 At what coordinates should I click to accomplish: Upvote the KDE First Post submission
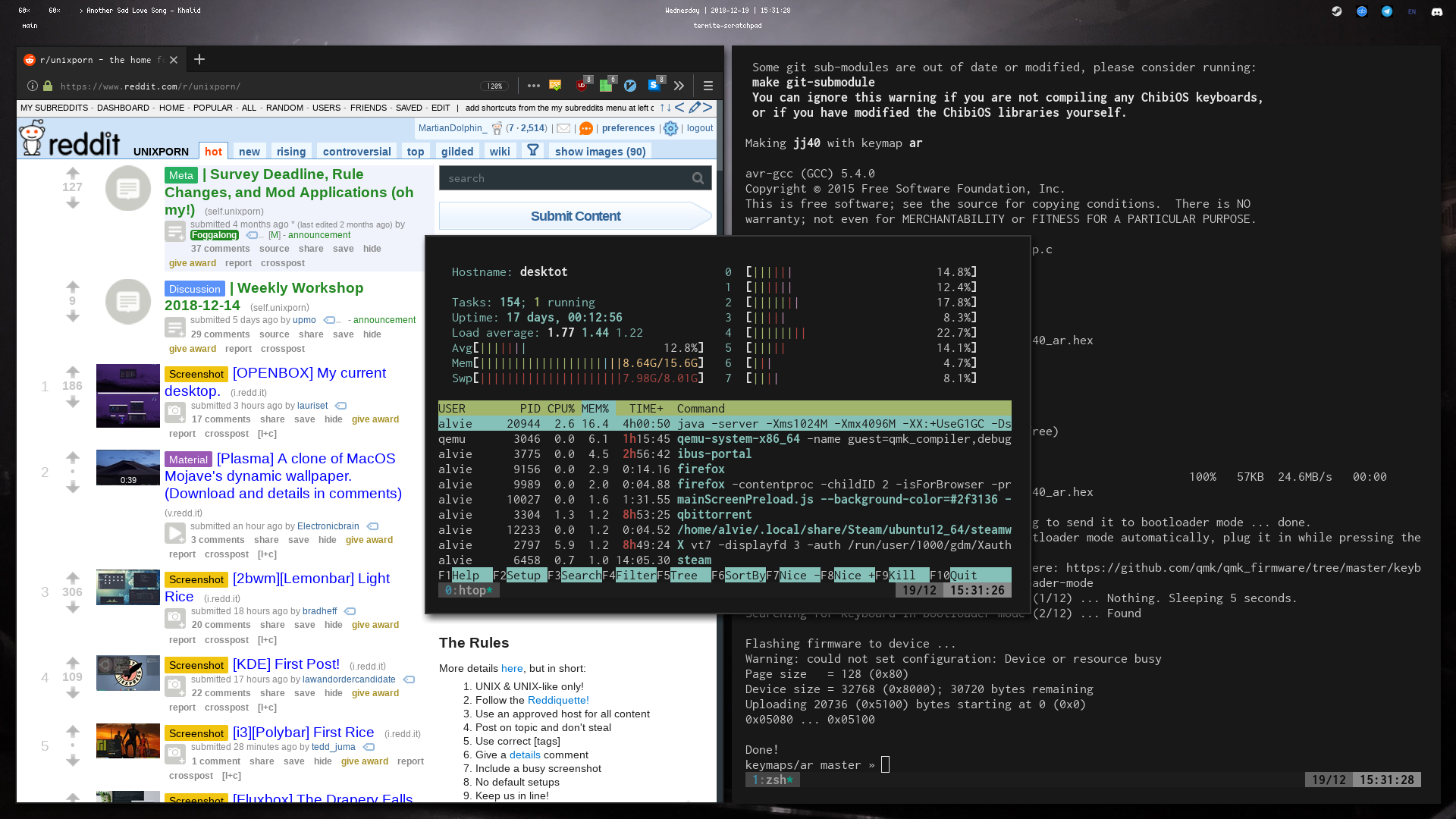click(x=73, y=662)
